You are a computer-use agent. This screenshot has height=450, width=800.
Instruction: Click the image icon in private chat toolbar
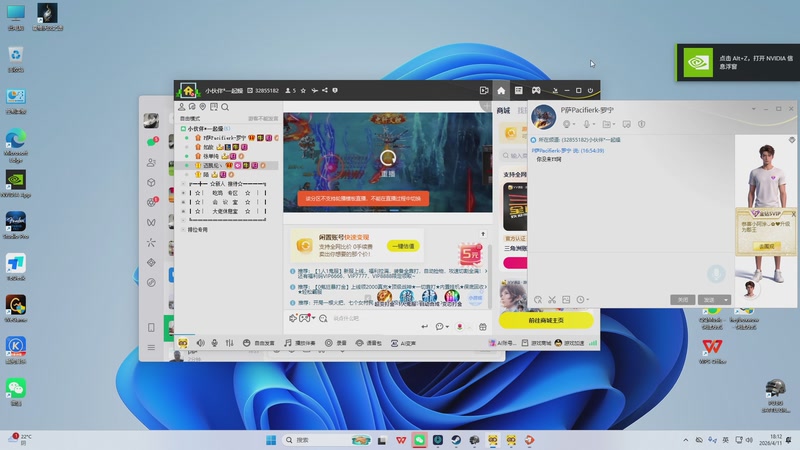[566, 299]
